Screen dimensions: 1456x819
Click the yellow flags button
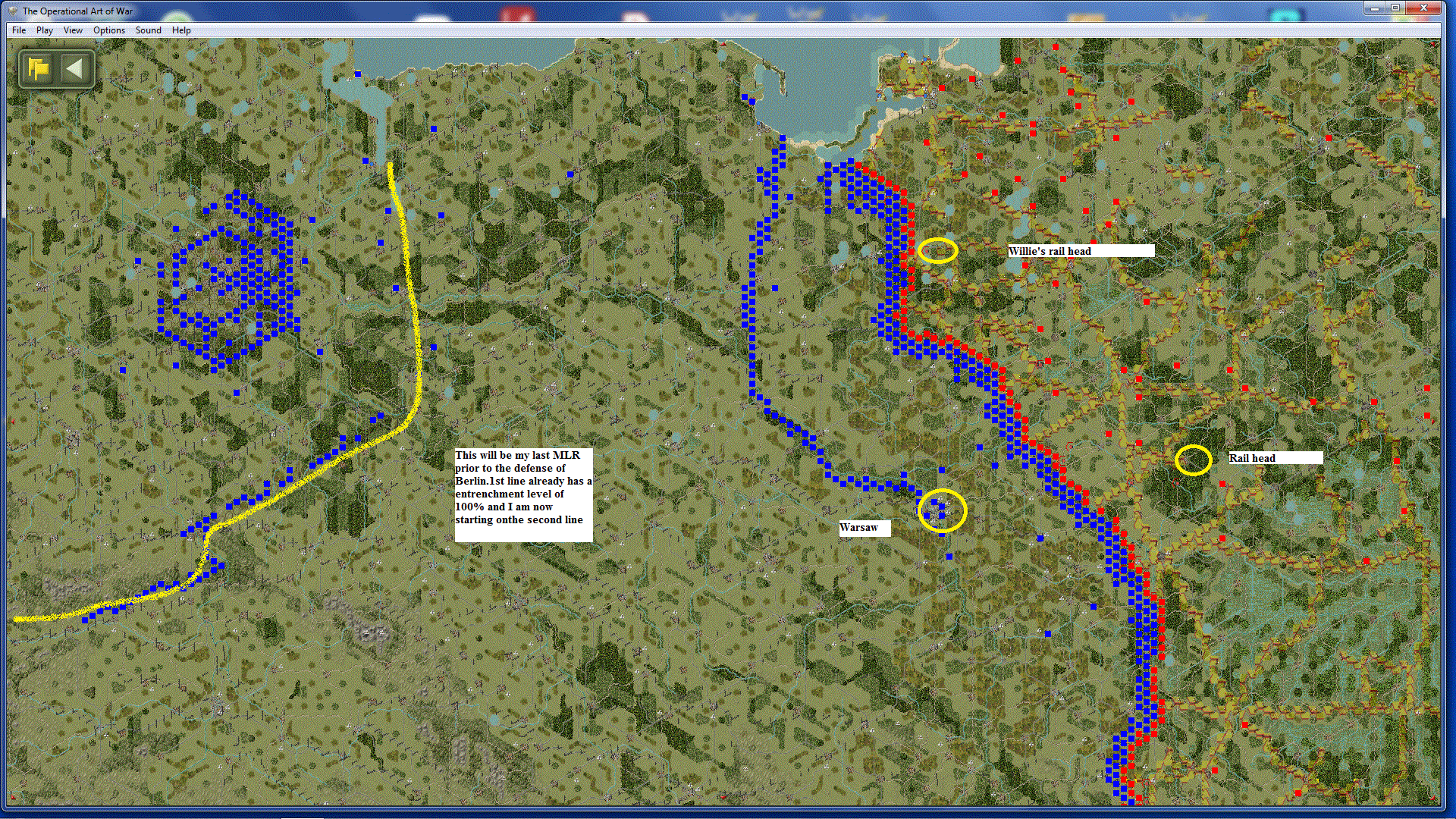38,69
